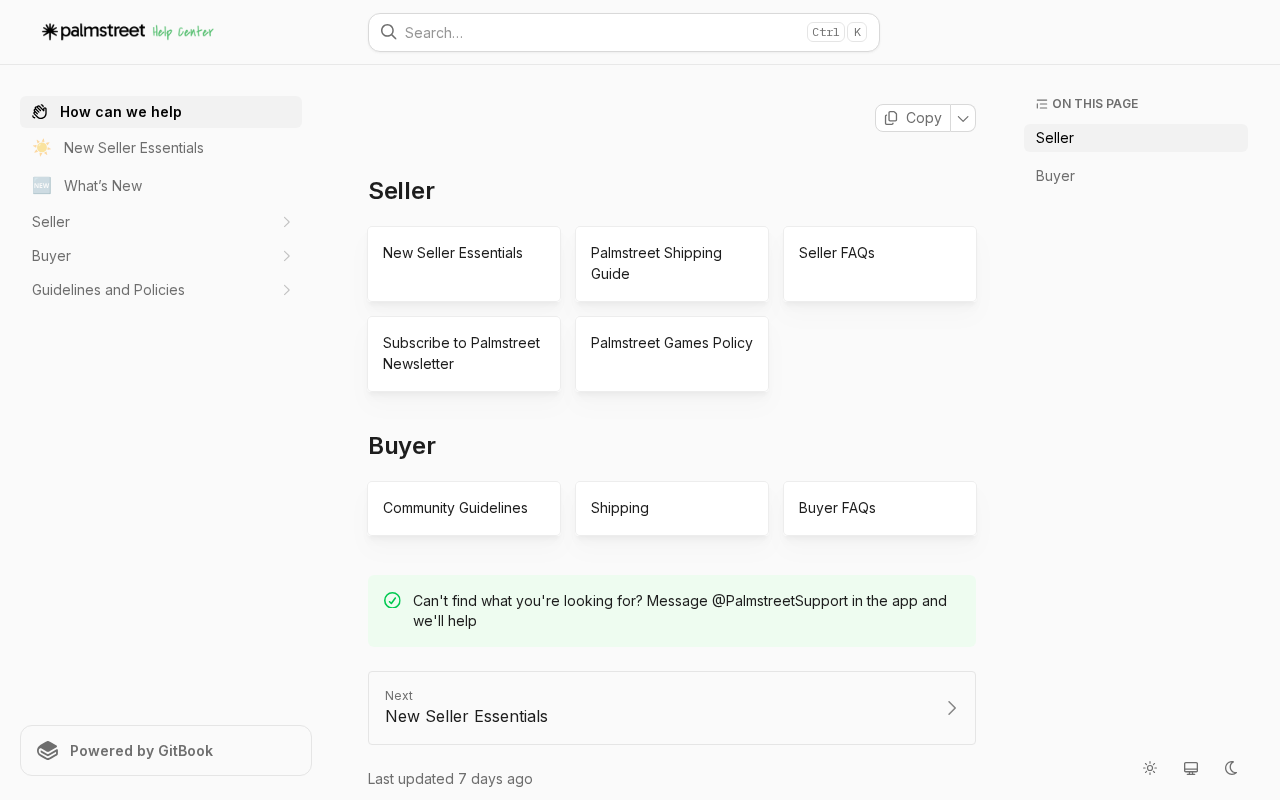This screenshot has width=1280, height=800.
Task: Click the sun emoji icon for New Seller Essentials
Action: coord(42,148)
